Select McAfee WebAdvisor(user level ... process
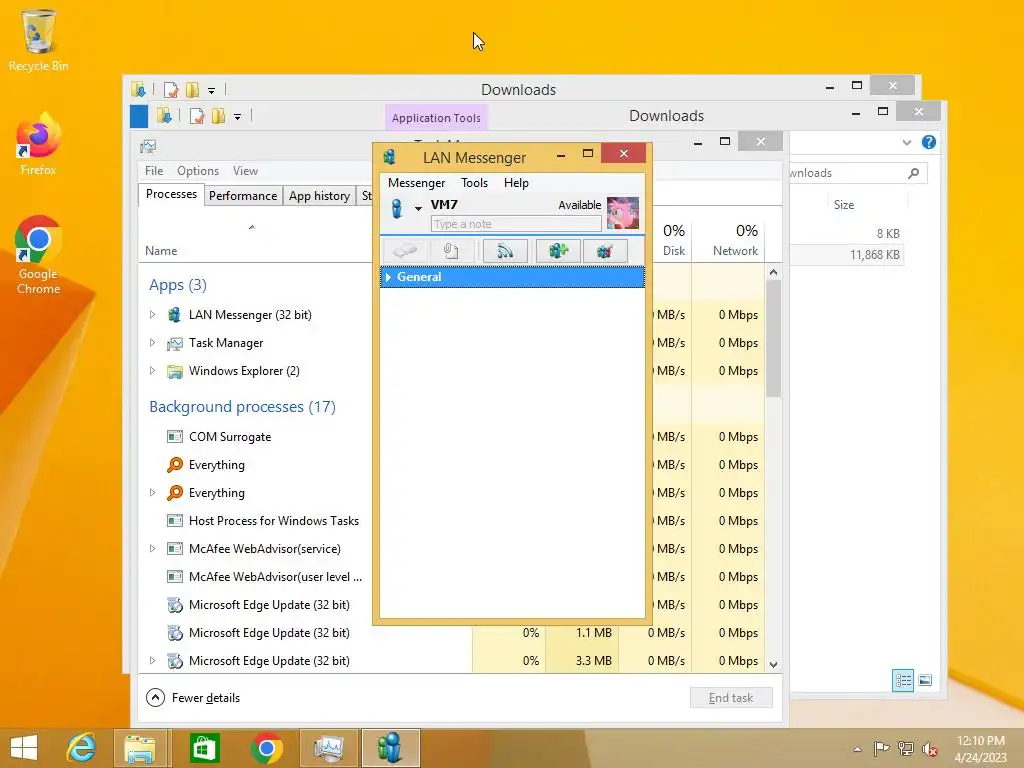The height and width of the screenshot is (768, 1024). [275, 577]
